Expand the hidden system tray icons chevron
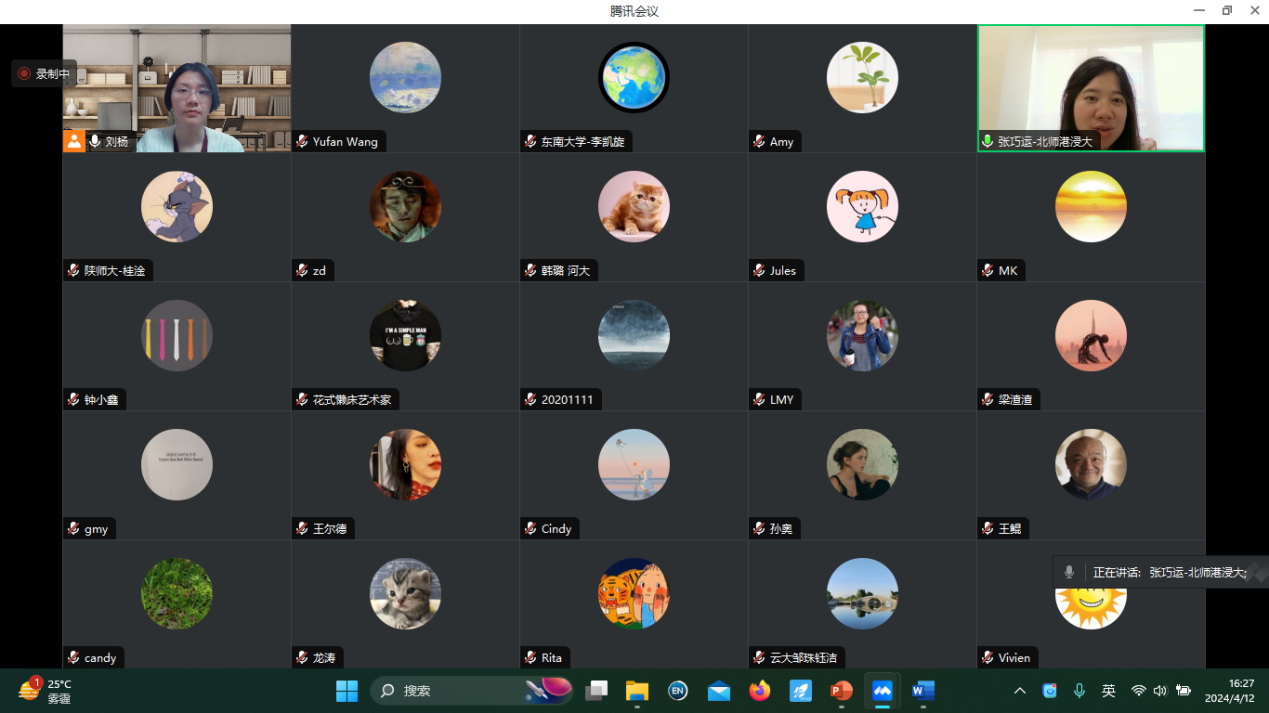 [1019, 691]
